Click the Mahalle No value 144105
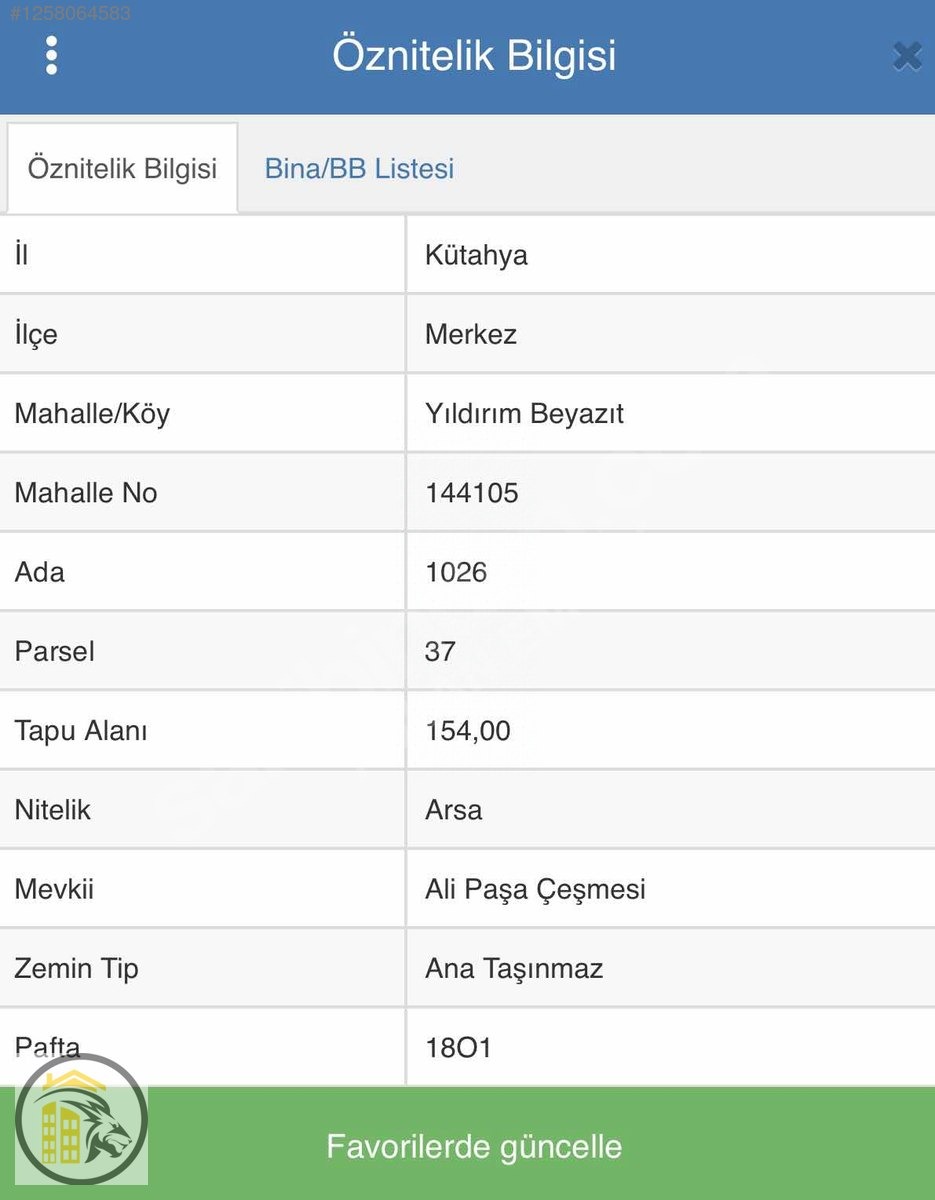This screenshot has width=935, height=1200. (x=472, y=493)
